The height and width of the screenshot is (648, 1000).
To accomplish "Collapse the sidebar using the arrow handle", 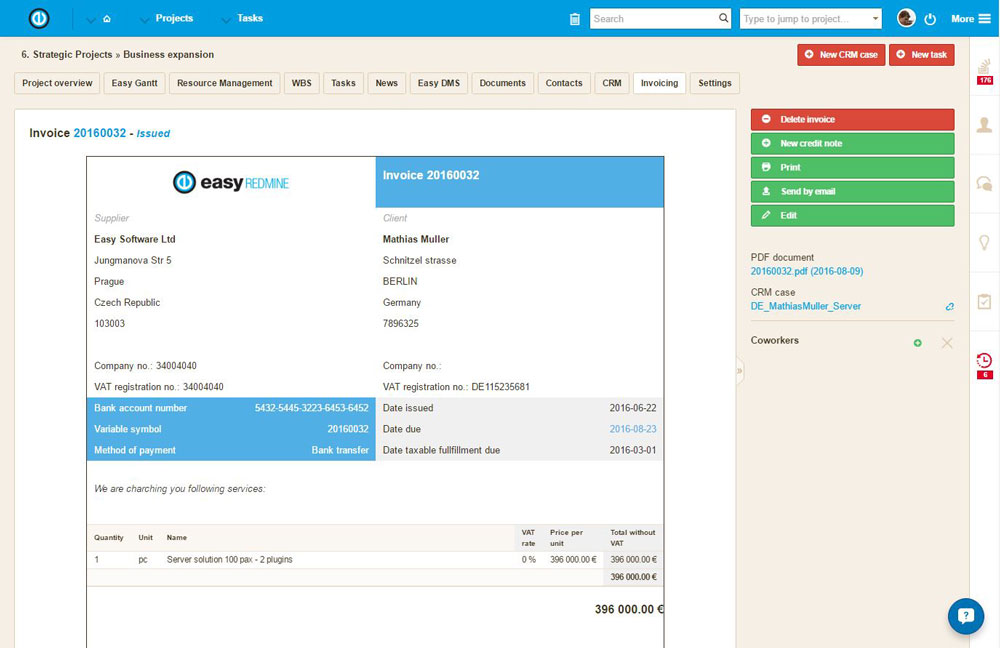I will click(740, 370).
